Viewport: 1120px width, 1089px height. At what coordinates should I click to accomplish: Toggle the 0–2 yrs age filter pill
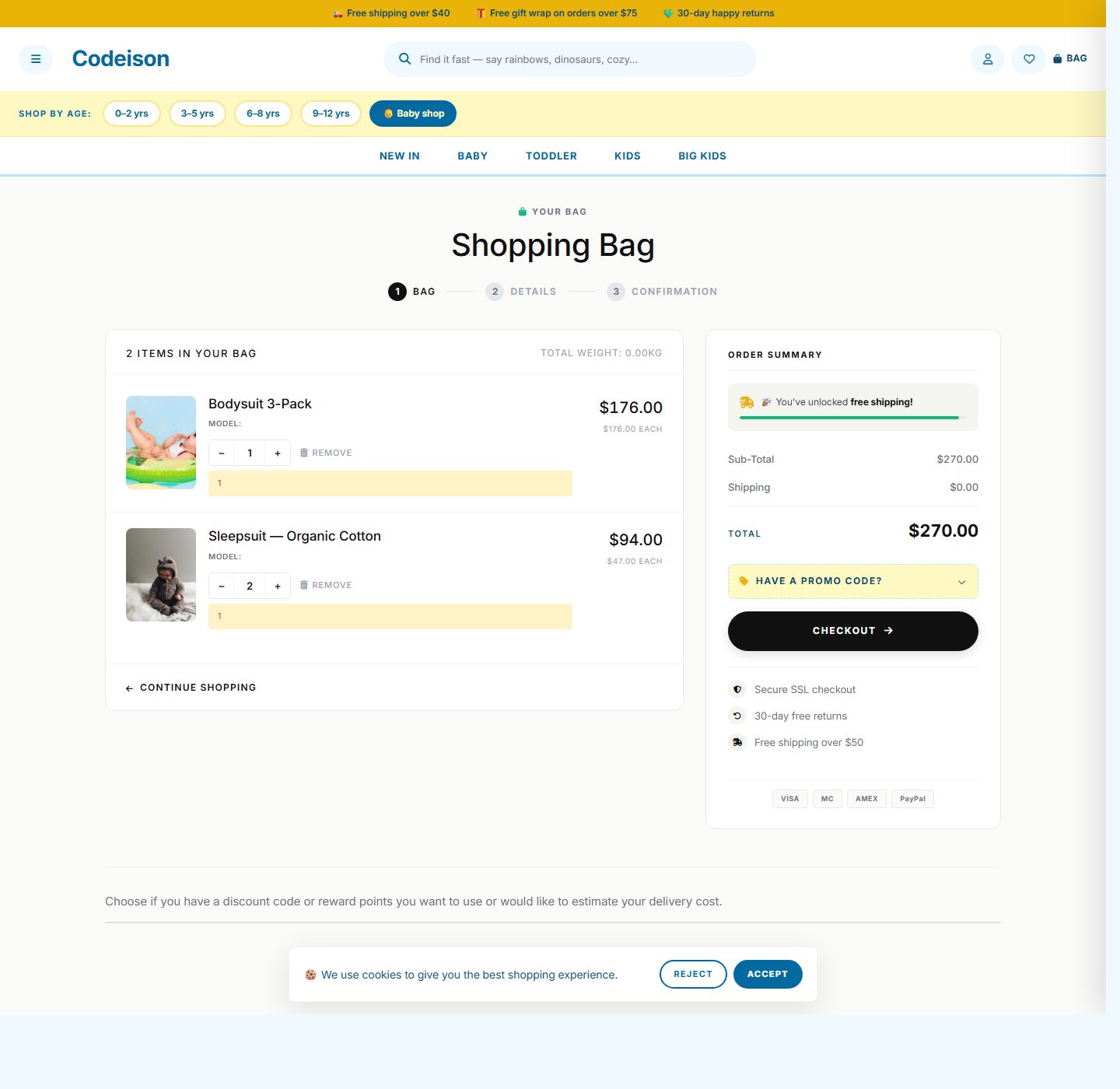pos(131,113)
